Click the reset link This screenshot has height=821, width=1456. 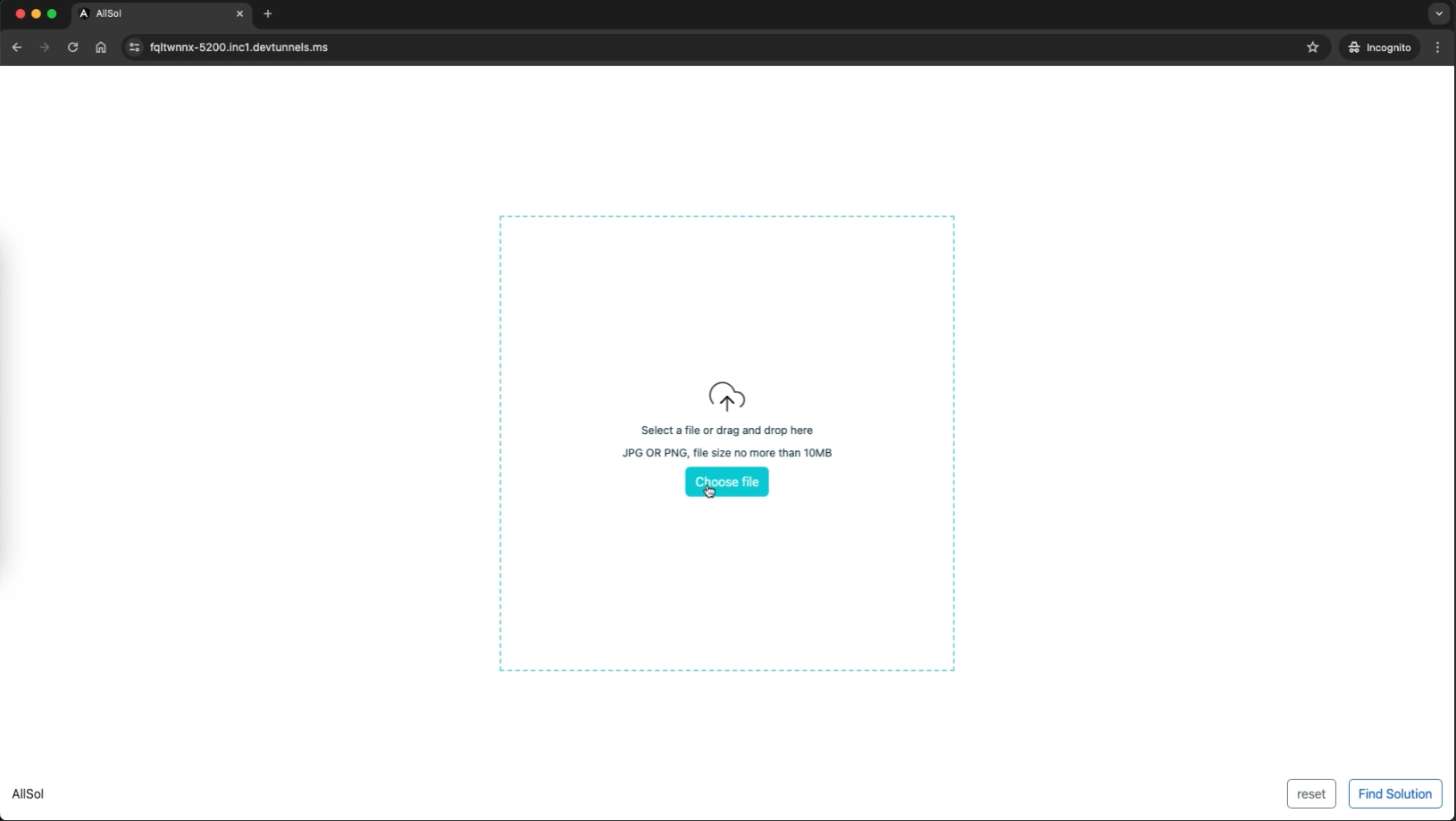pos(1310,793)
